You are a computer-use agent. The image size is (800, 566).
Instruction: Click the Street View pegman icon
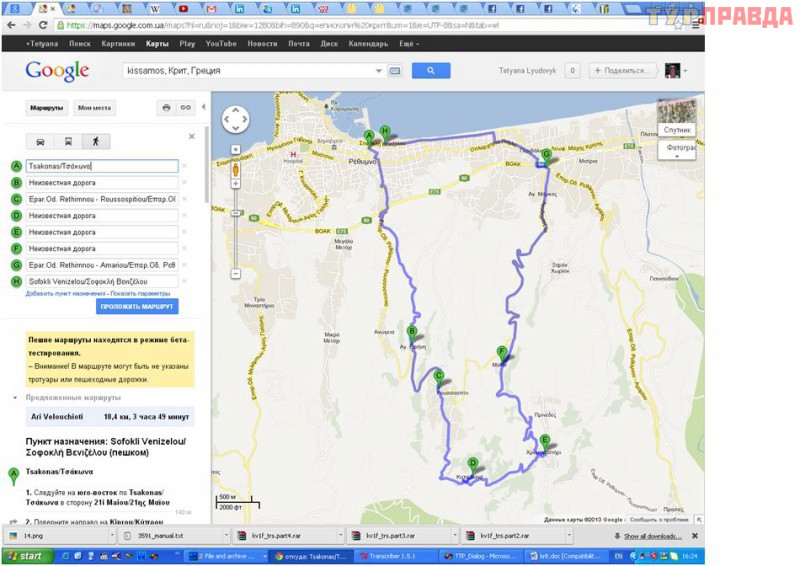(235, 170)
